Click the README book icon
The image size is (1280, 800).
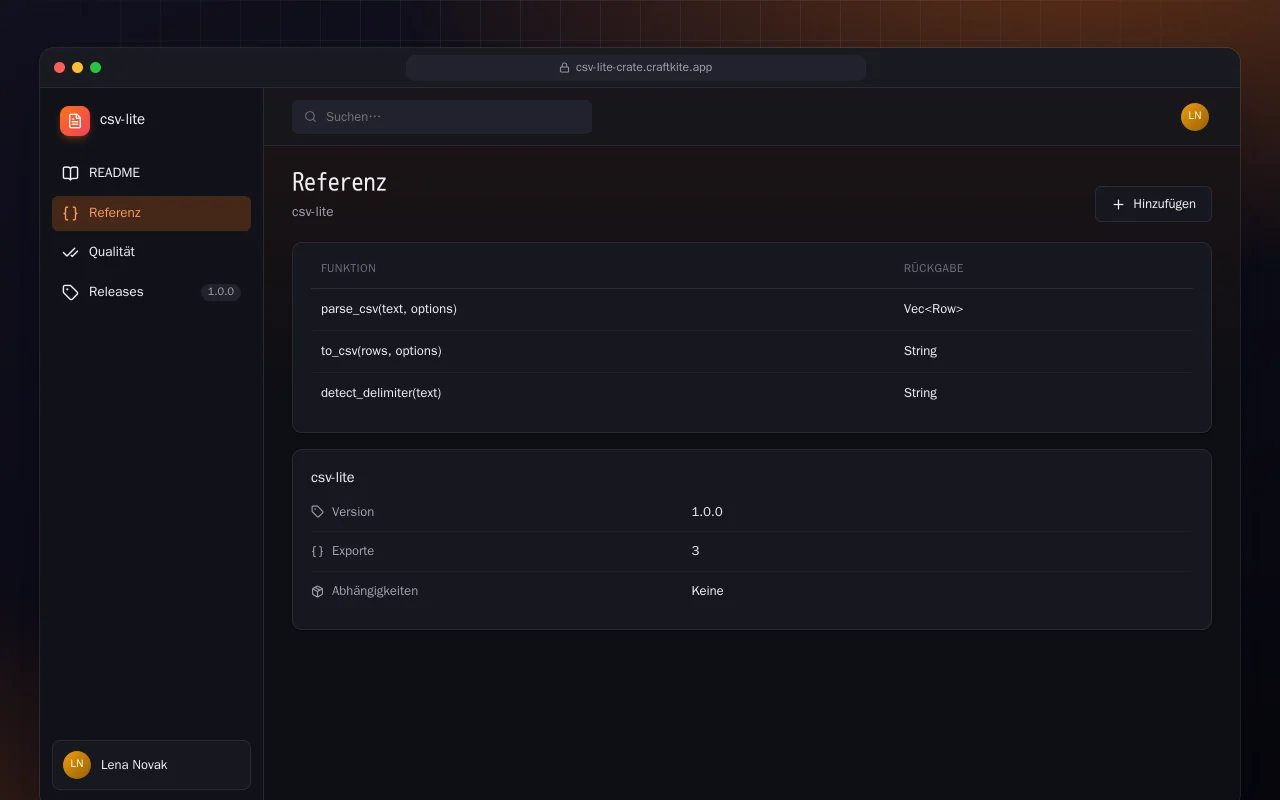coord(70,173)
